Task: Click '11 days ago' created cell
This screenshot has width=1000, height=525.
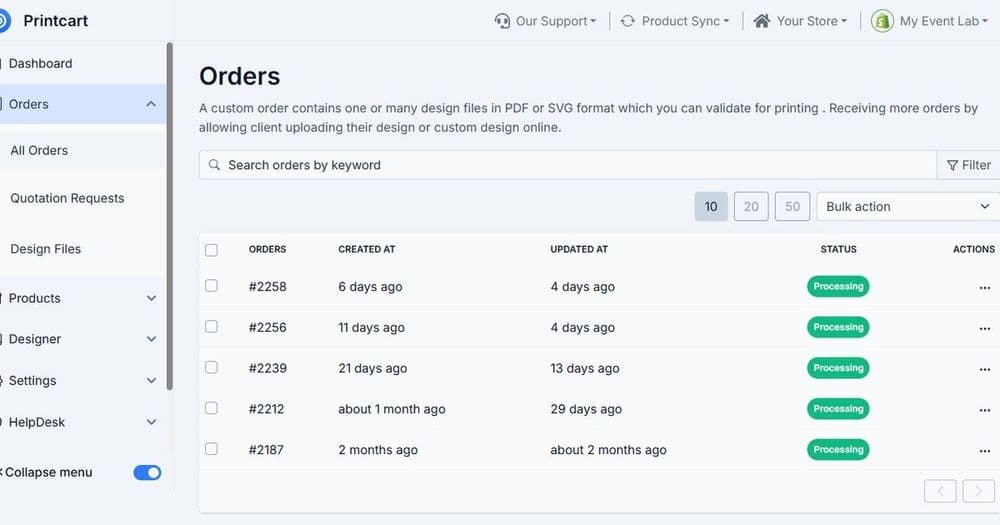Action: point(371,328)
